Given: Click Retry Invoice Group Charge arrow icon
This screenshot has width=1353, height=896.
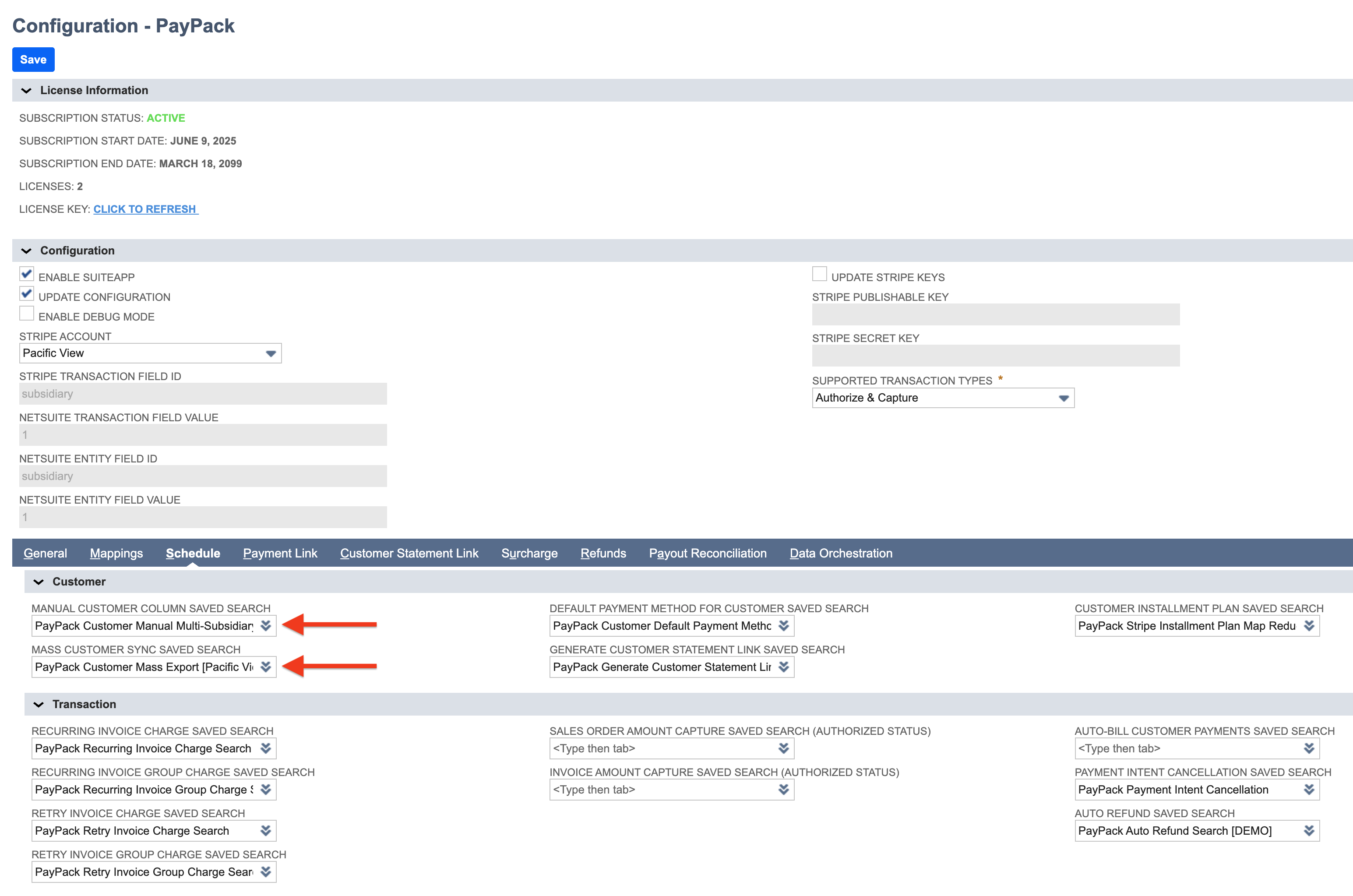Looking at the screenshot, I should click(x=266, y=871).
